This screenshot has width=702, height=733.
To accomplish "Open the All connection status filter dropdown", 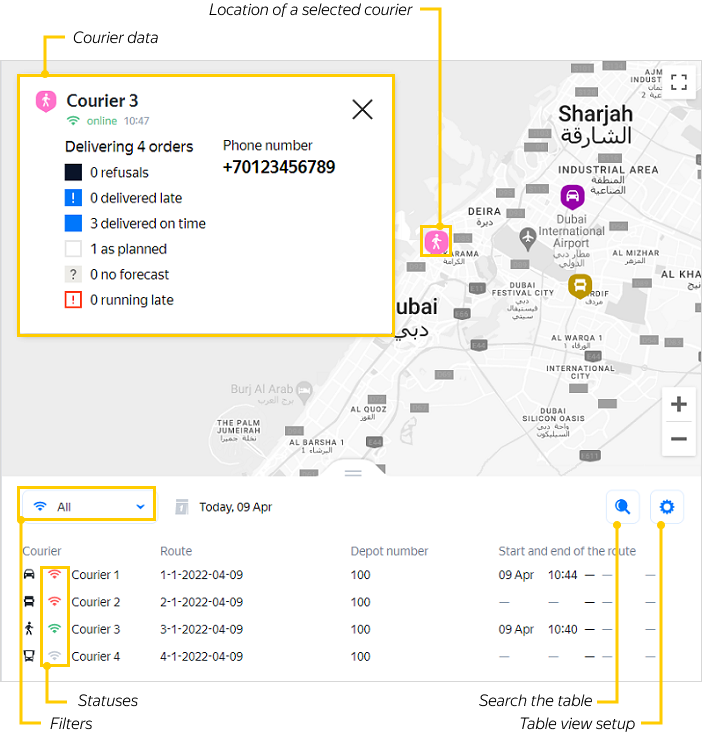I will coord(89,507).
